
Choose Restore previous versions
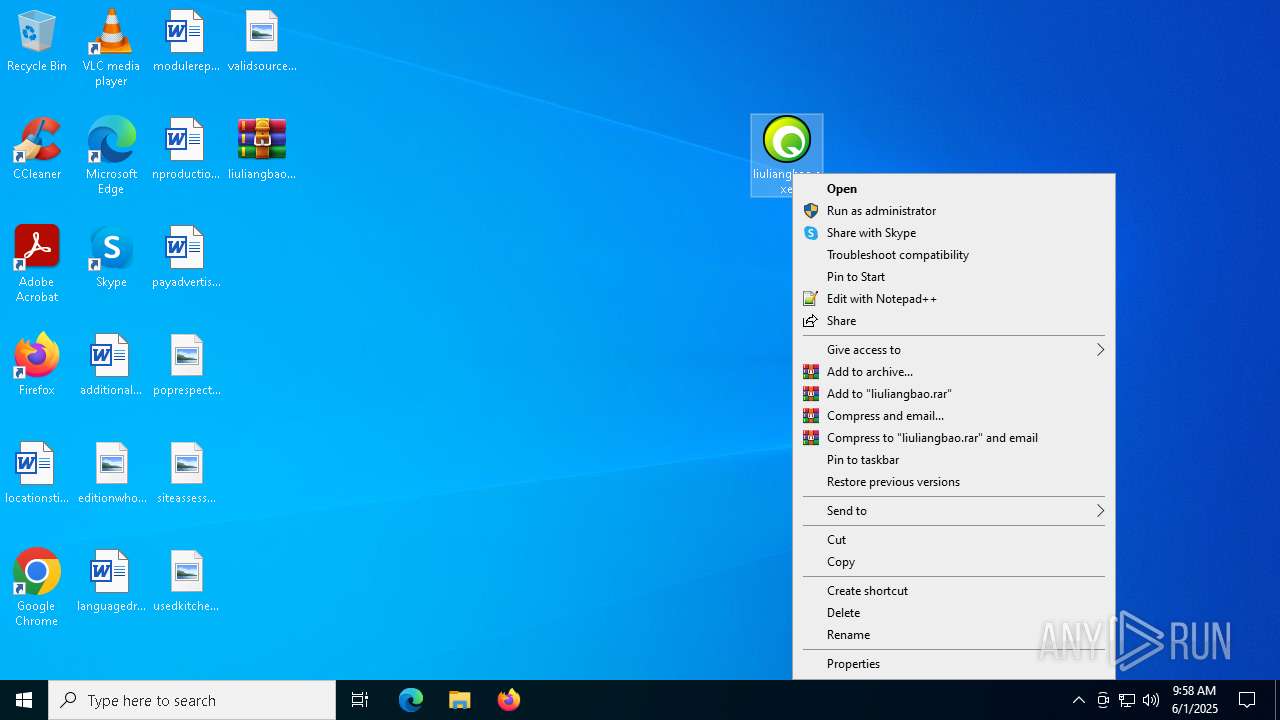click(x=954, y=482)
